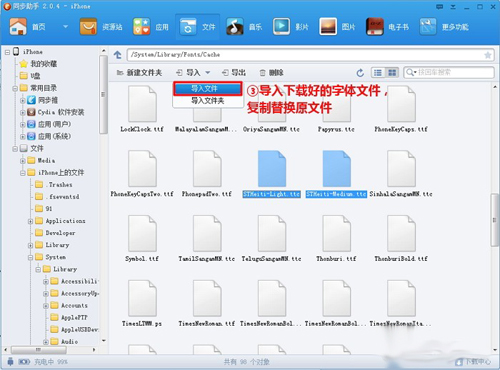Select the PhonepadTwo.ttf file
The image size is (500, 370).
[x=207, y=174]
